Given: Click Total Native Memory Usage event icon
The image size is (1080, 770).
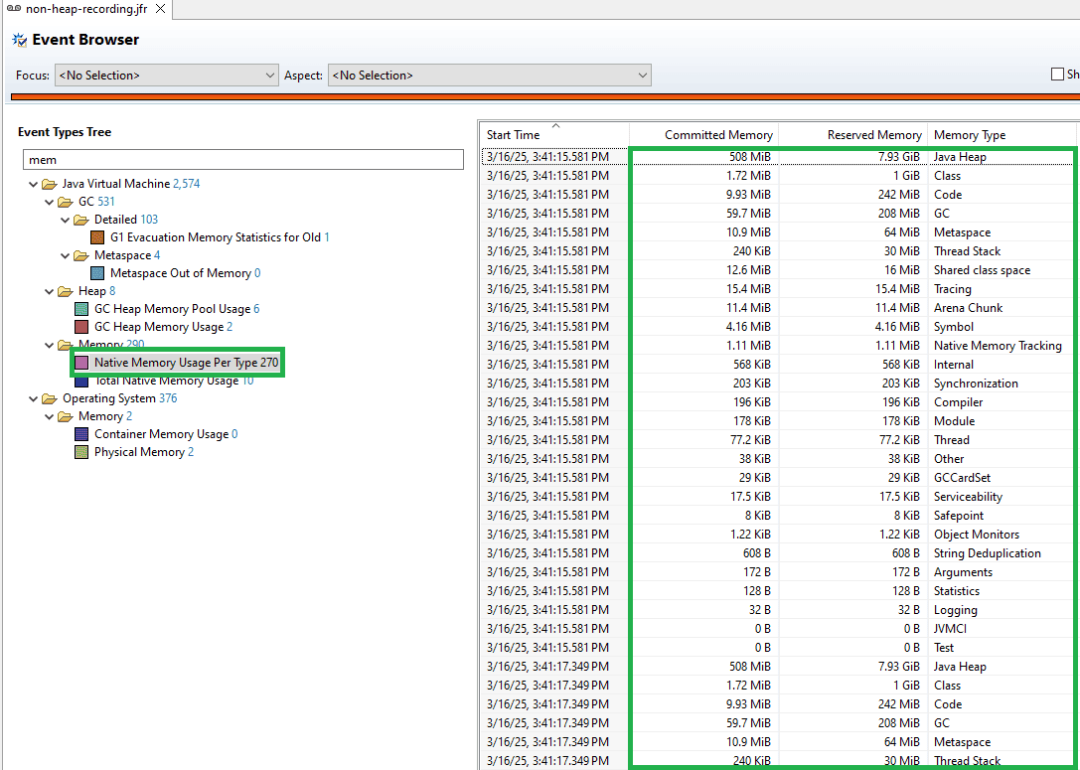Looking at the screenshot, I should pyautogui.click(x=81, y=381).
